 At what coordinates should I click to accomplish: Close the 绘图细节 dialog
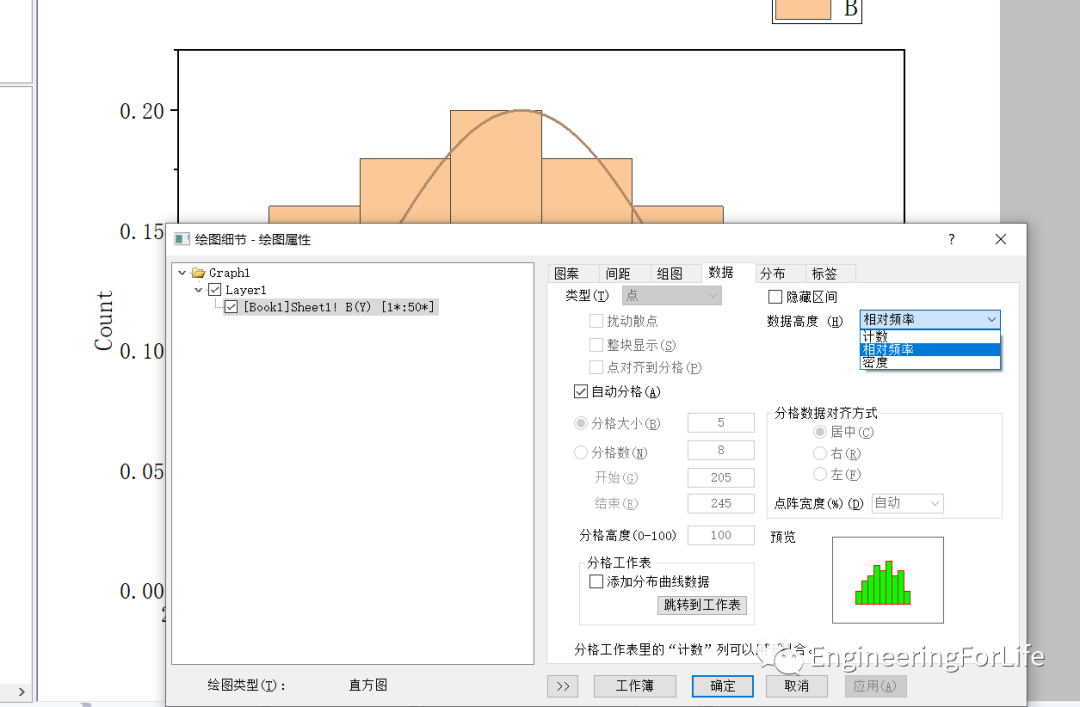[1001, 239]
